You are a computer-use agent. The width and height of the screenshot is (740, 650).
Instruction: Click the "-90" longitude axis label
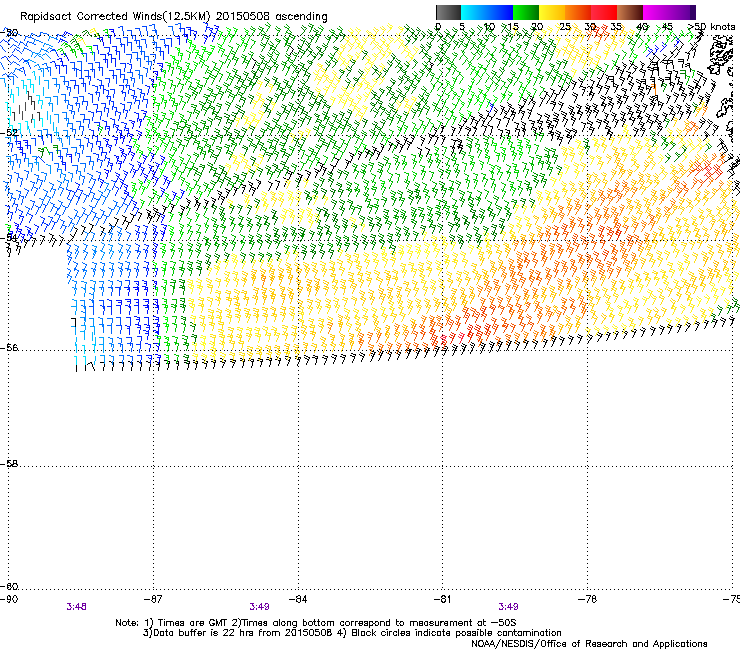[9, 599]
